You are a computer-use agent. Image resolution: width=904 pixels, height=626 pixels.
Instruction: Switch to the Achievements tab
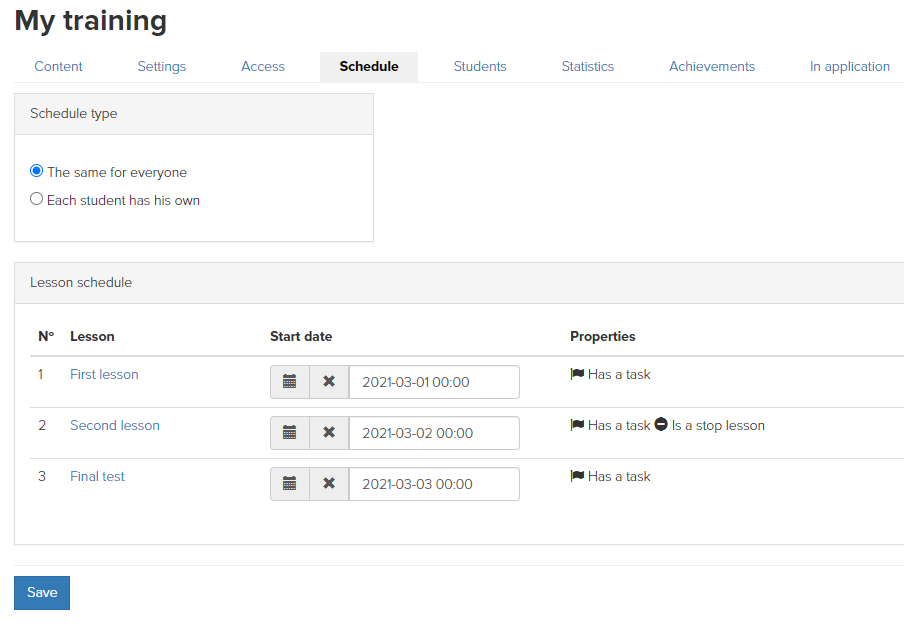711,67
